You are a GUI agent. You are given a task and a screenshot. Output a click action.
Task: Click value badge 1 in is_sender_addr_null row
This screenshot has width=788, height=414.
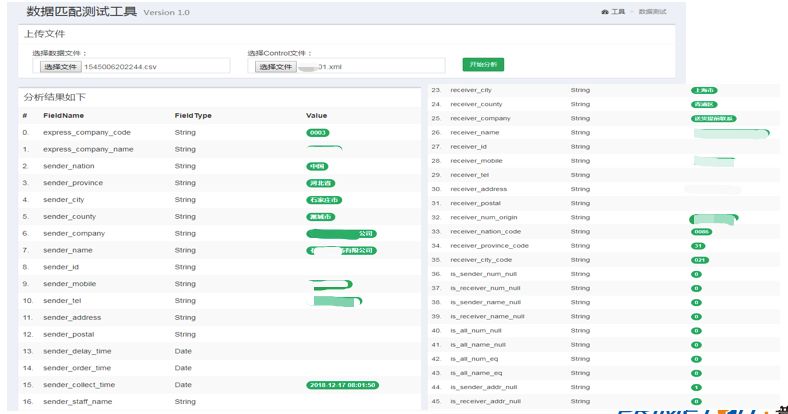click(x=697, y=388)
